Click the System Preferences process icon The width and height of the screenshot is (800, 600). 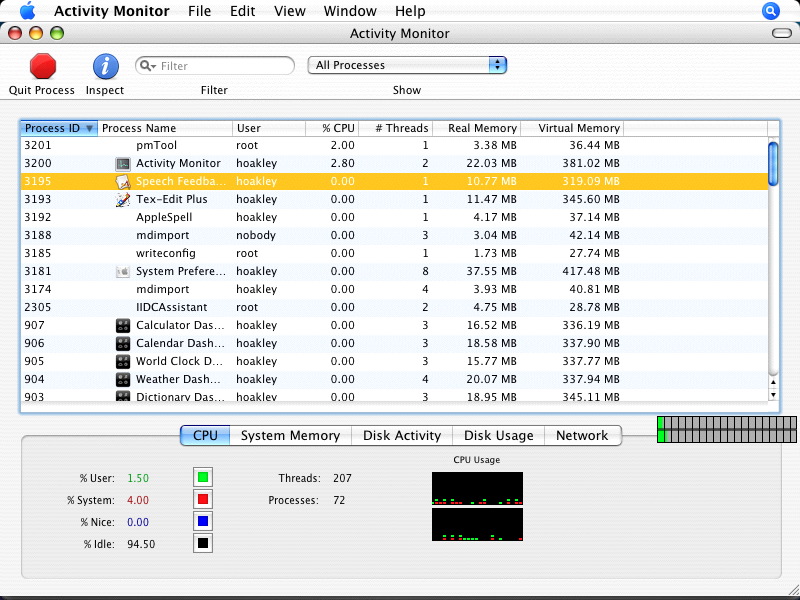[x=123, y=271]
